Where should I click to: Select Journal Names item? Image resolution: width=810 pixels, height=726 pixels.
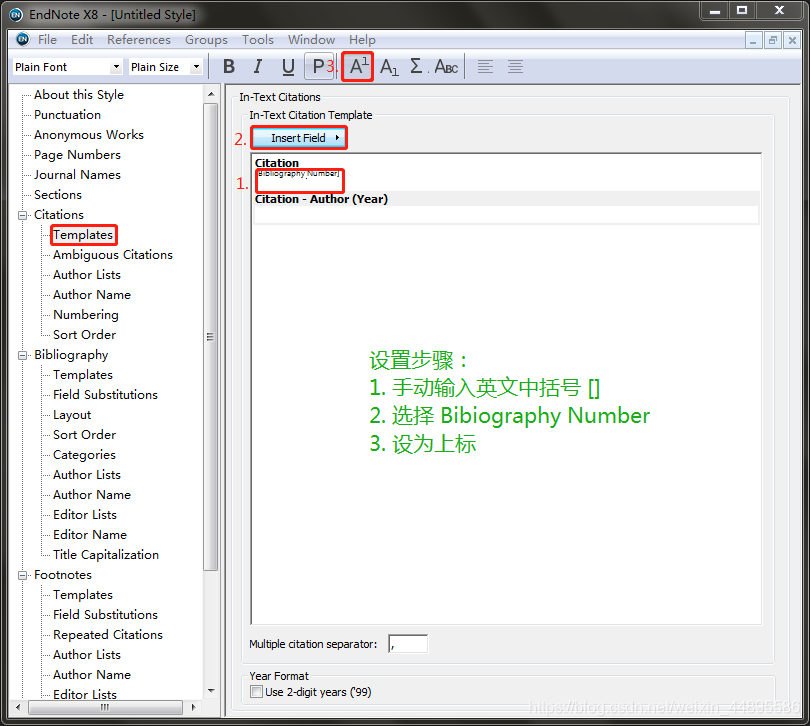(x=77, y=175)
